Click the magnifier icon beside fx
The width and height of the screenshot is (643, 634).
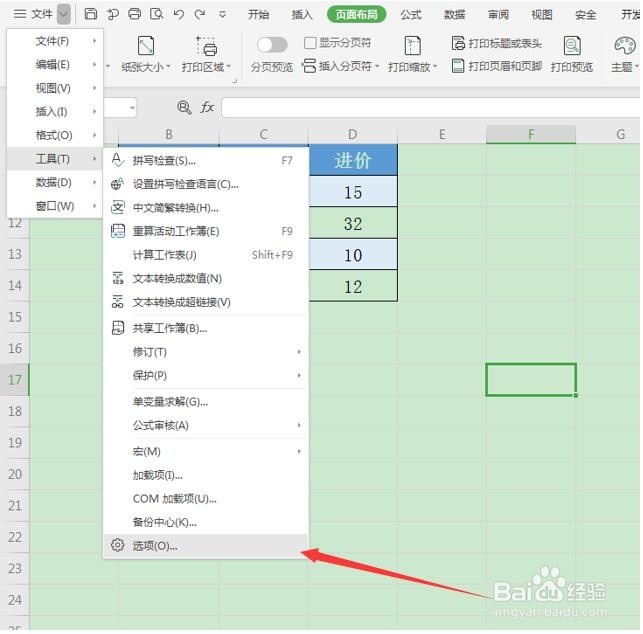click(x=184, y=107)
